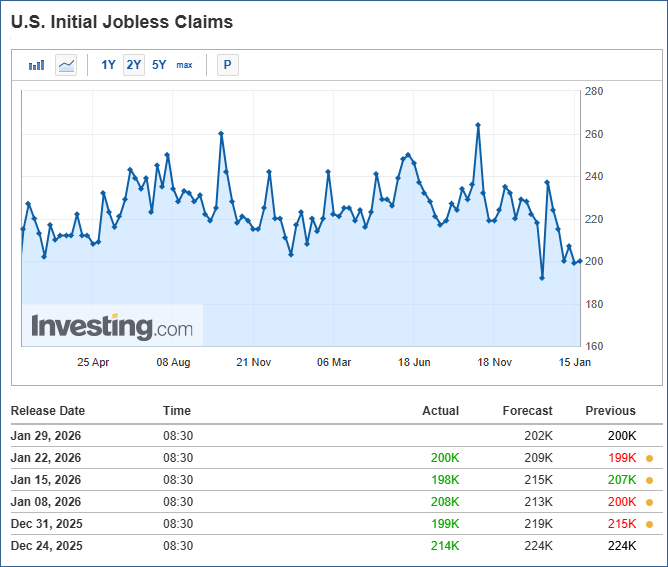Select the area line chart icon

tap(66, 65)
